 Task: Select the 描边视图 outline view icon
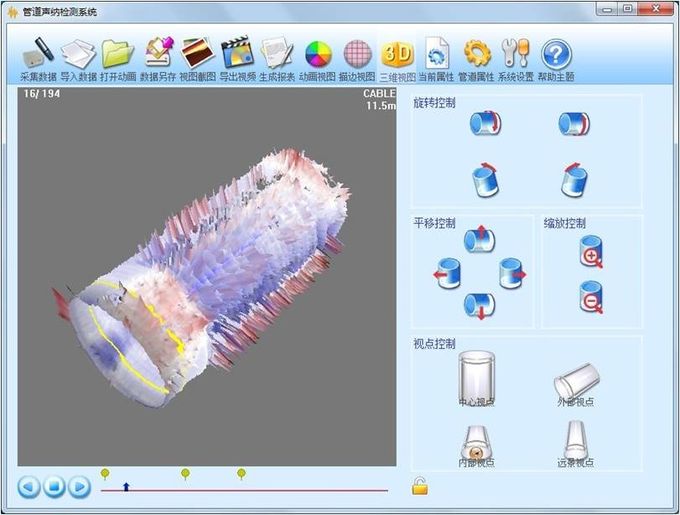coord(357,54)
